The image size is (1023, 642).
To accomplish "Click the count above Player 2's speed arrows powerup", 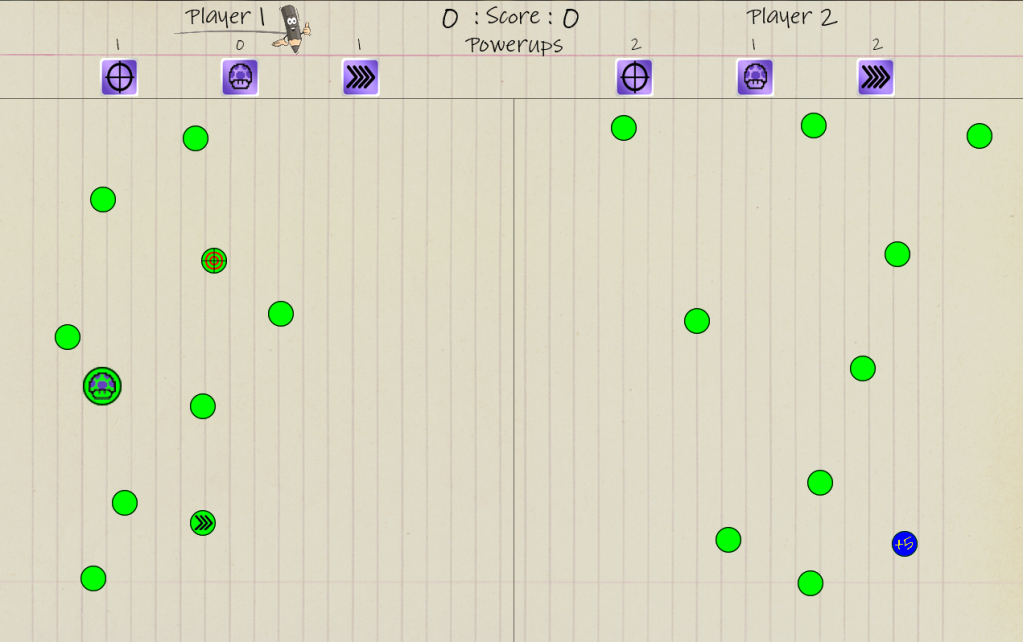I will click(878, 44).
